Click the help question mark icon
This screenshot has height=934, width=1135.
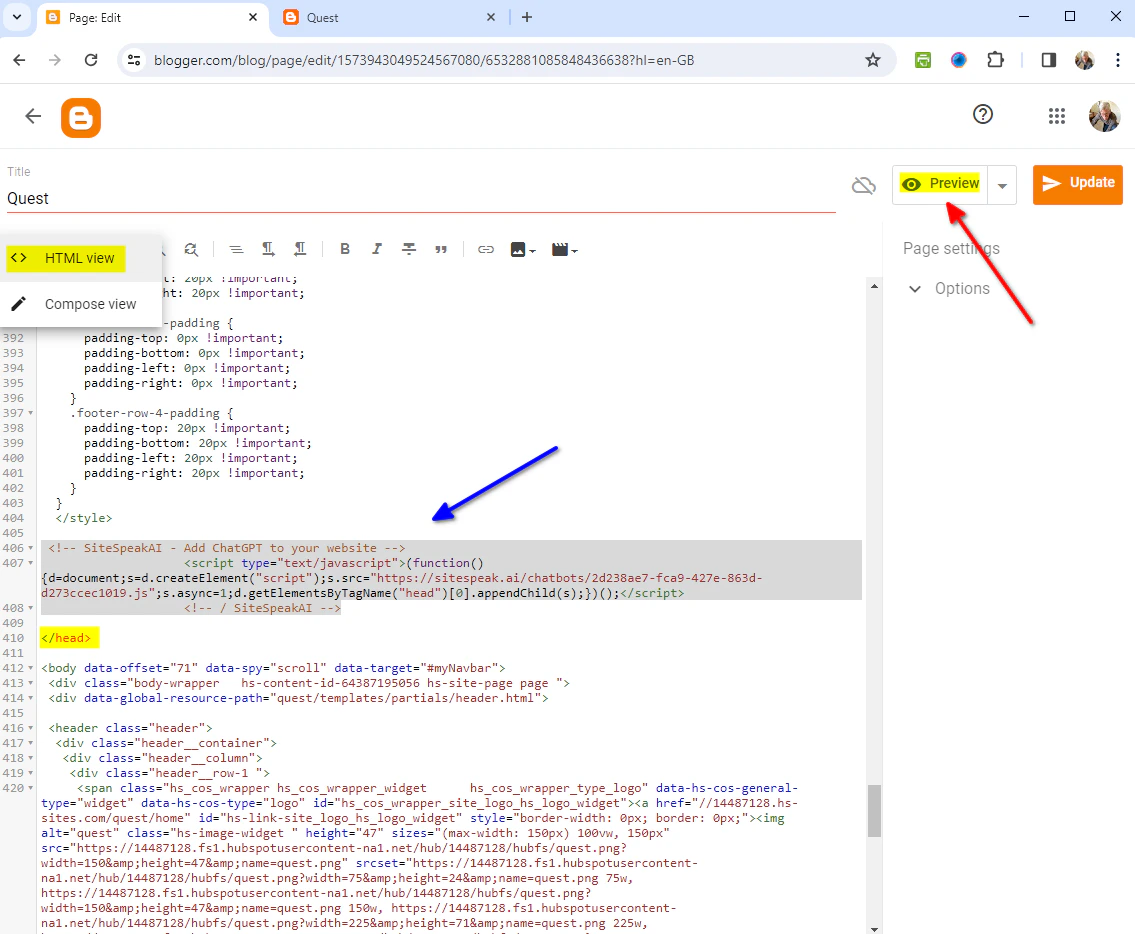pos(983,115)
